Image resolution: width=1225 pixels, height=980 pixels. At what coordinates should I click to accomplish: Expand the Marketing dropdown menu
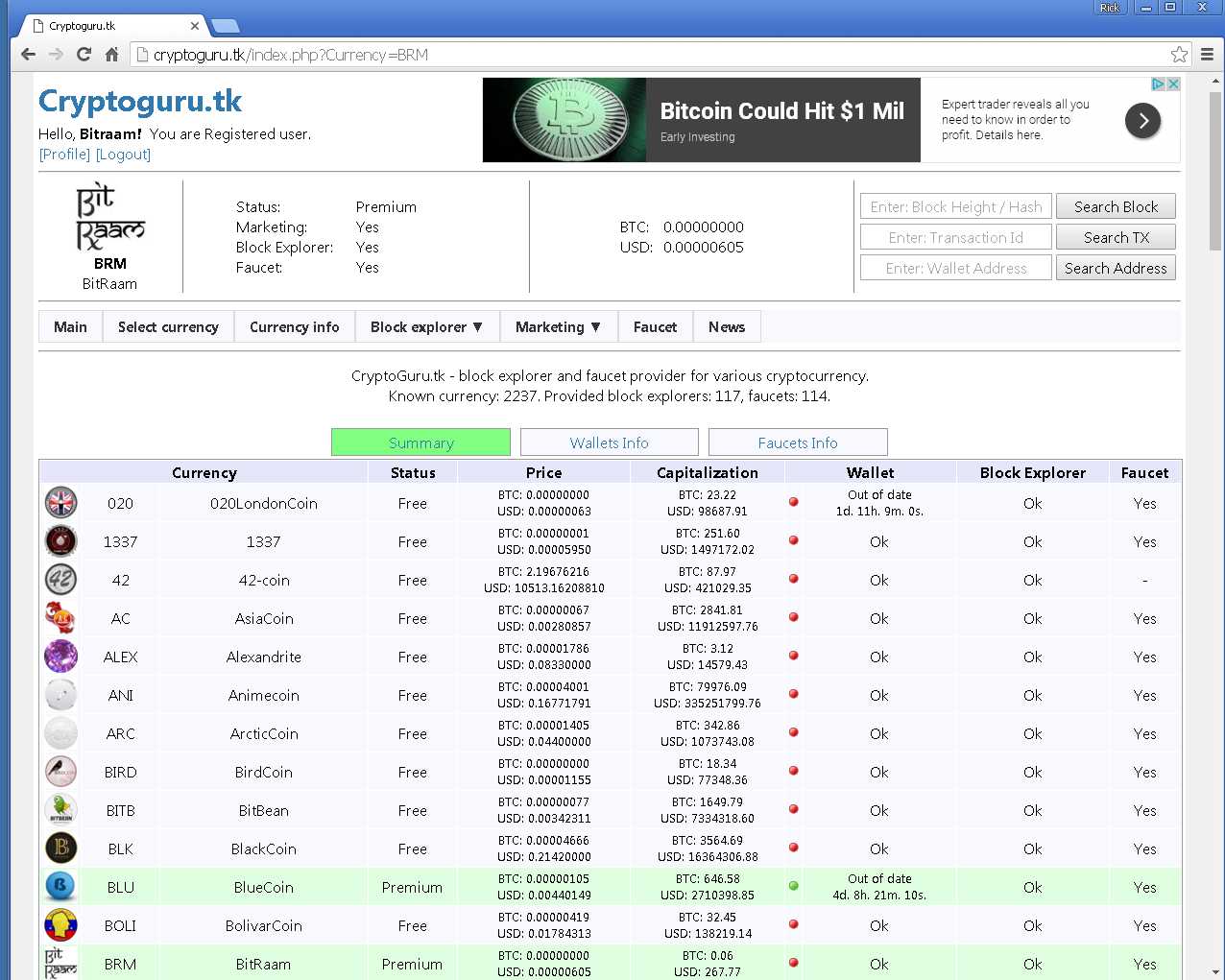(558, 326)
